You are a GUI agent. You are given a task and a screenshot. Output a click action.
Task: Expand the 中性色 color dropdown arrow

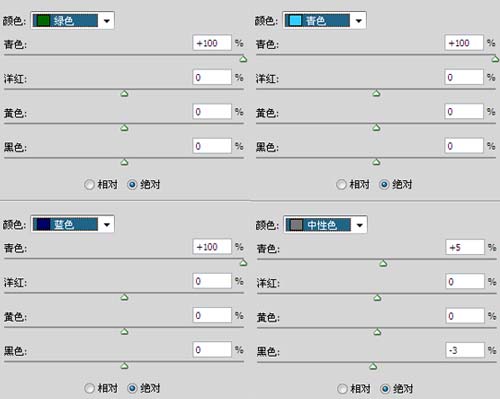coord(360,225)
